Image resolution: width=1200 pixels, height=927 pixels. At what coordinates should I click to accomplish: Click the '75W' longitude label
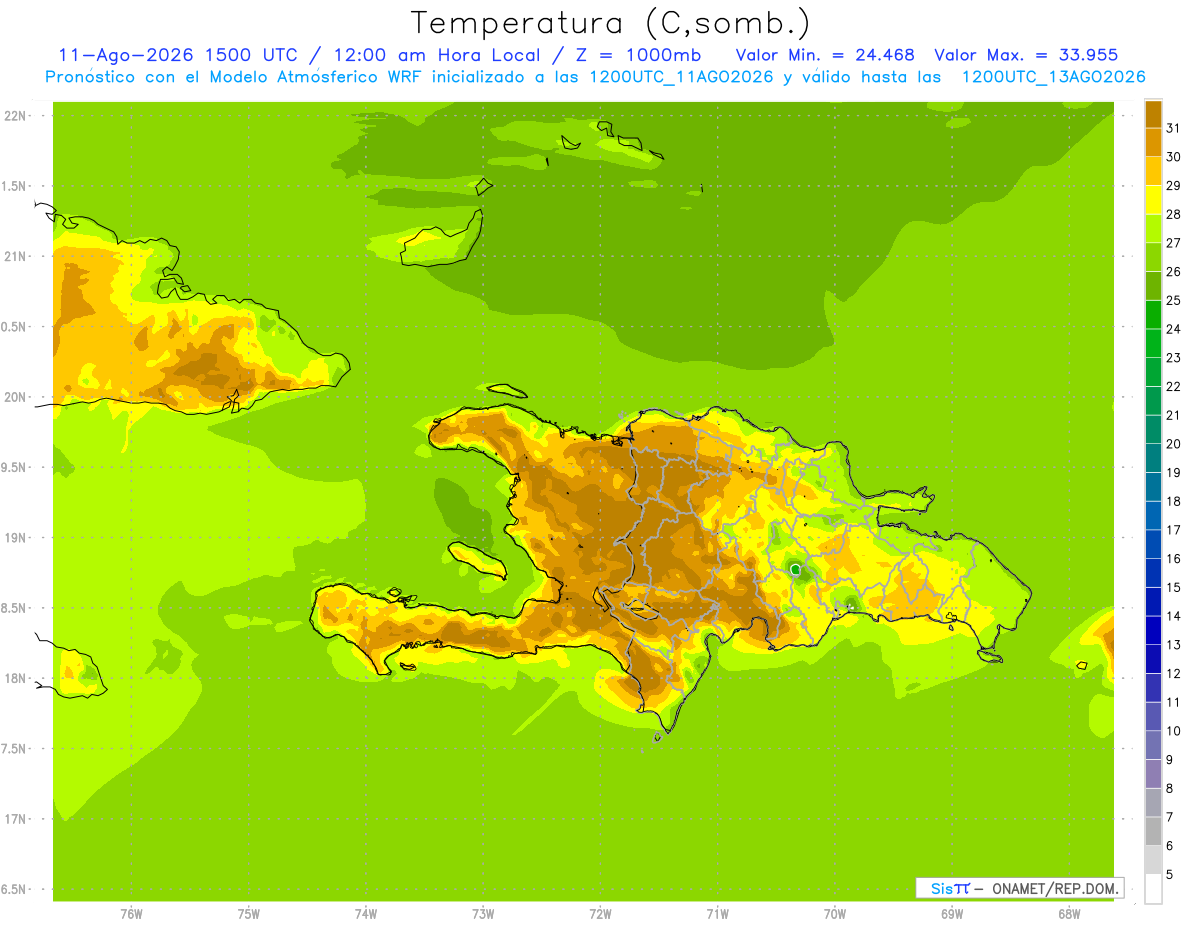pyautogui.click(x=249, y=915)
